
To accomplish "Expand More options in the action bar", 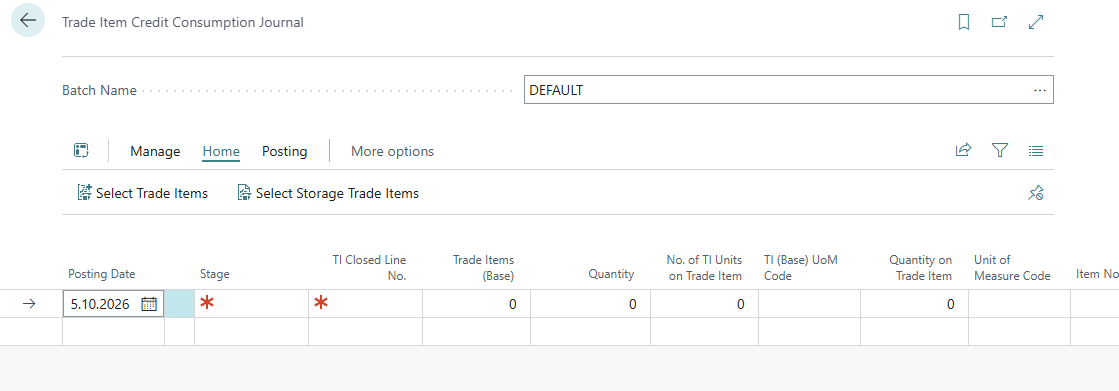I will click(393, 151).
